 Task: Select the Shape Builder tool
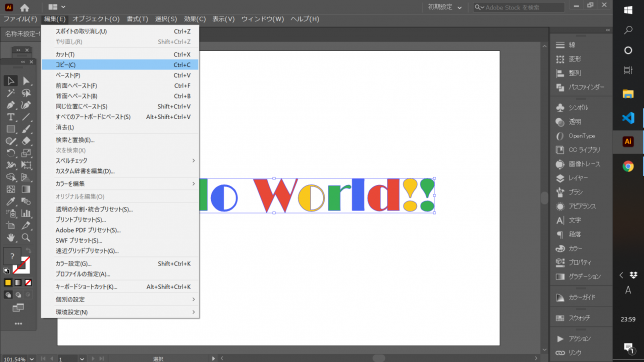[x=11, y=178]
